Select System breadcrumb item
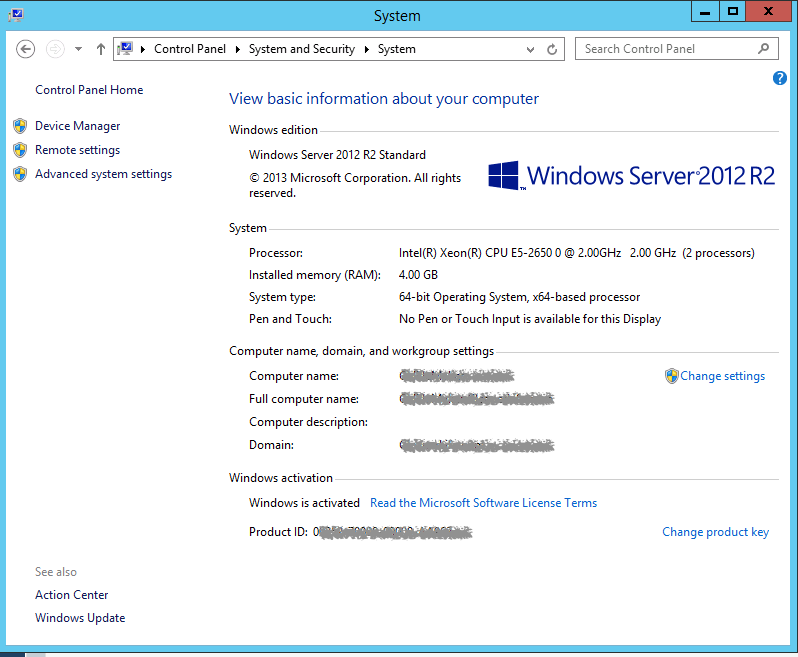The image size is (798, 657). tap(397, 49)
